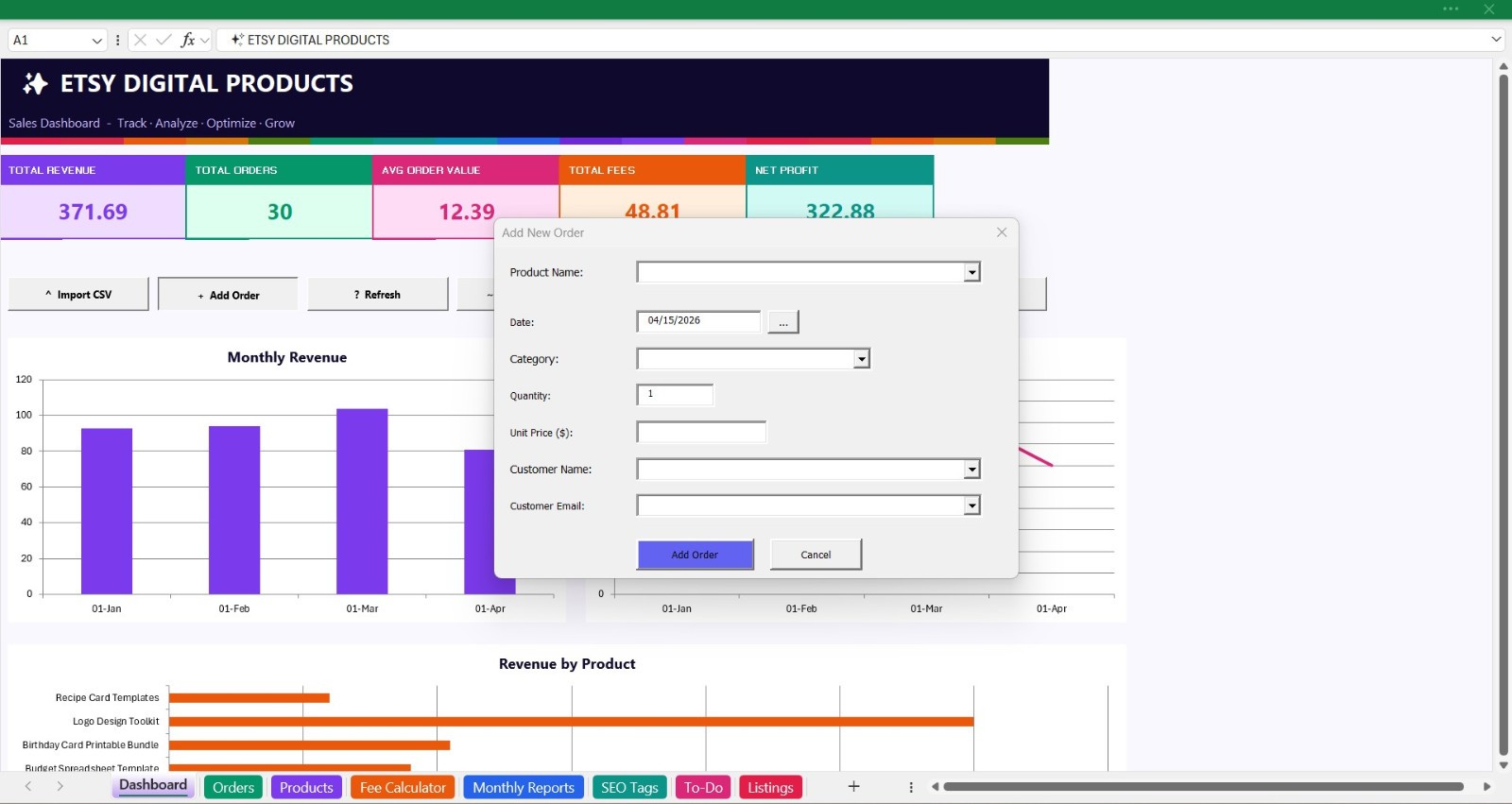Click the Unit Price field
Image resolution: width=1512 pixels, height=804 pixels.
(x=701, y=432)
